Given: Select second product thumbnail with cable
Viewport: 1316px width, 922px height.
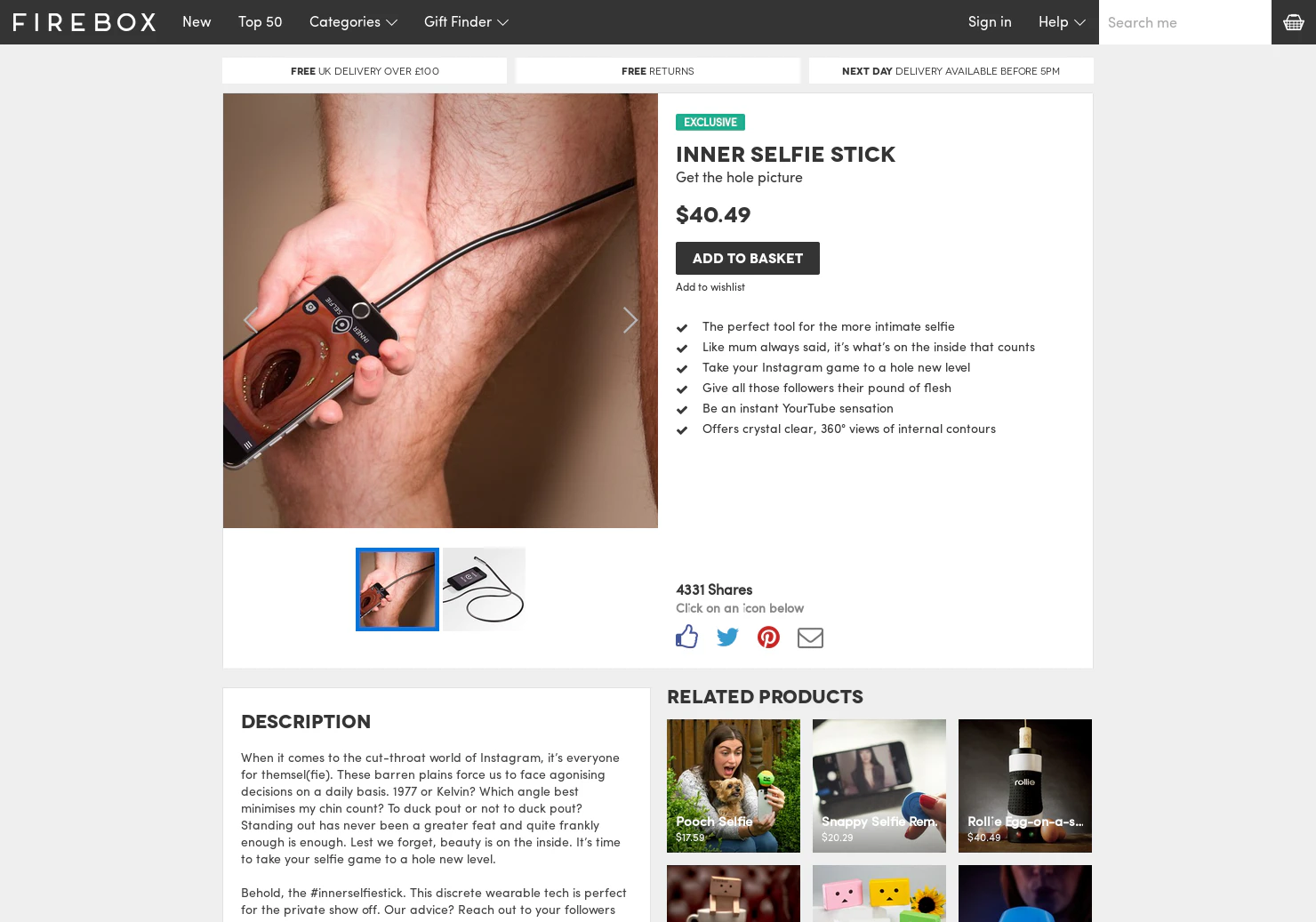Looking at the screenshot, I should [484, 589].
